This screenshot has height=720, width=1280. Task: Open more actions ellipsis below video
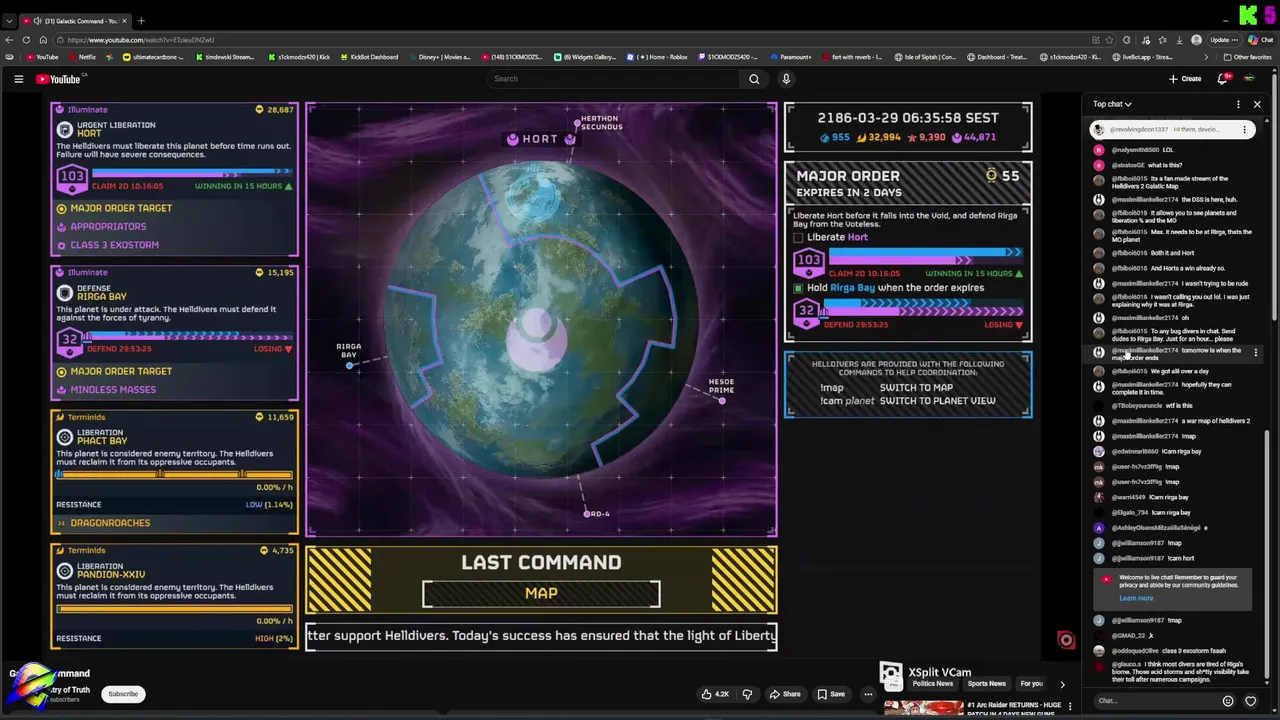[868, 694]
